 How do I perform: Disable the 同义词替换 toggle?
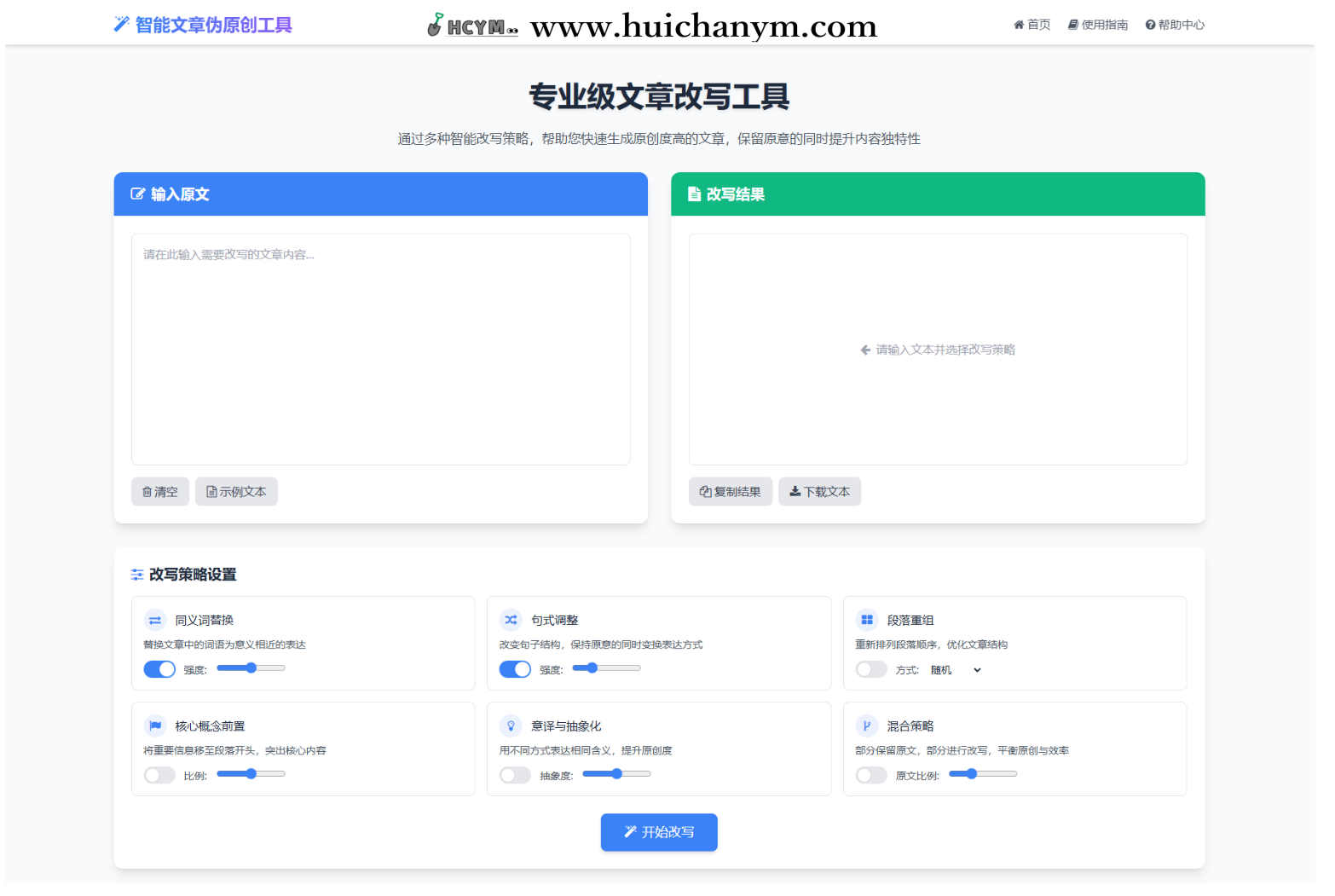159,669
